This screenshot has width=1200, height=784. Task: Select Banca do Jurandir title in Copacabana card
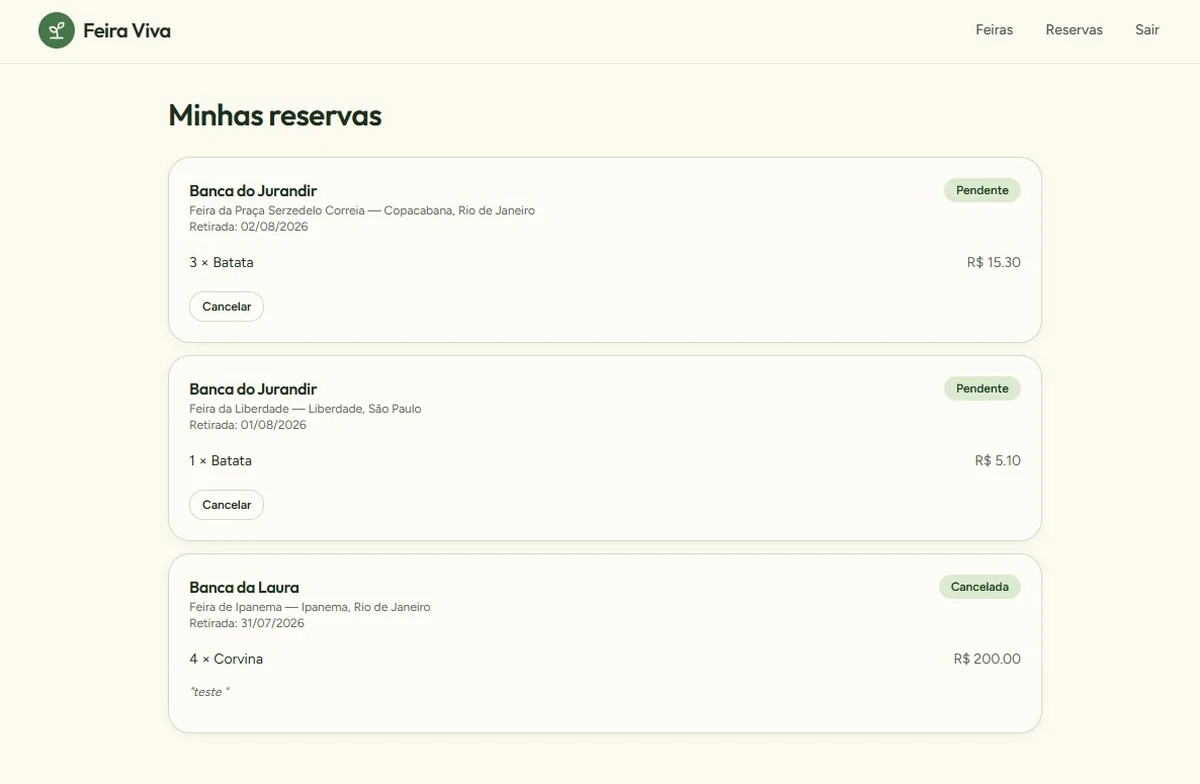(253, 191)
